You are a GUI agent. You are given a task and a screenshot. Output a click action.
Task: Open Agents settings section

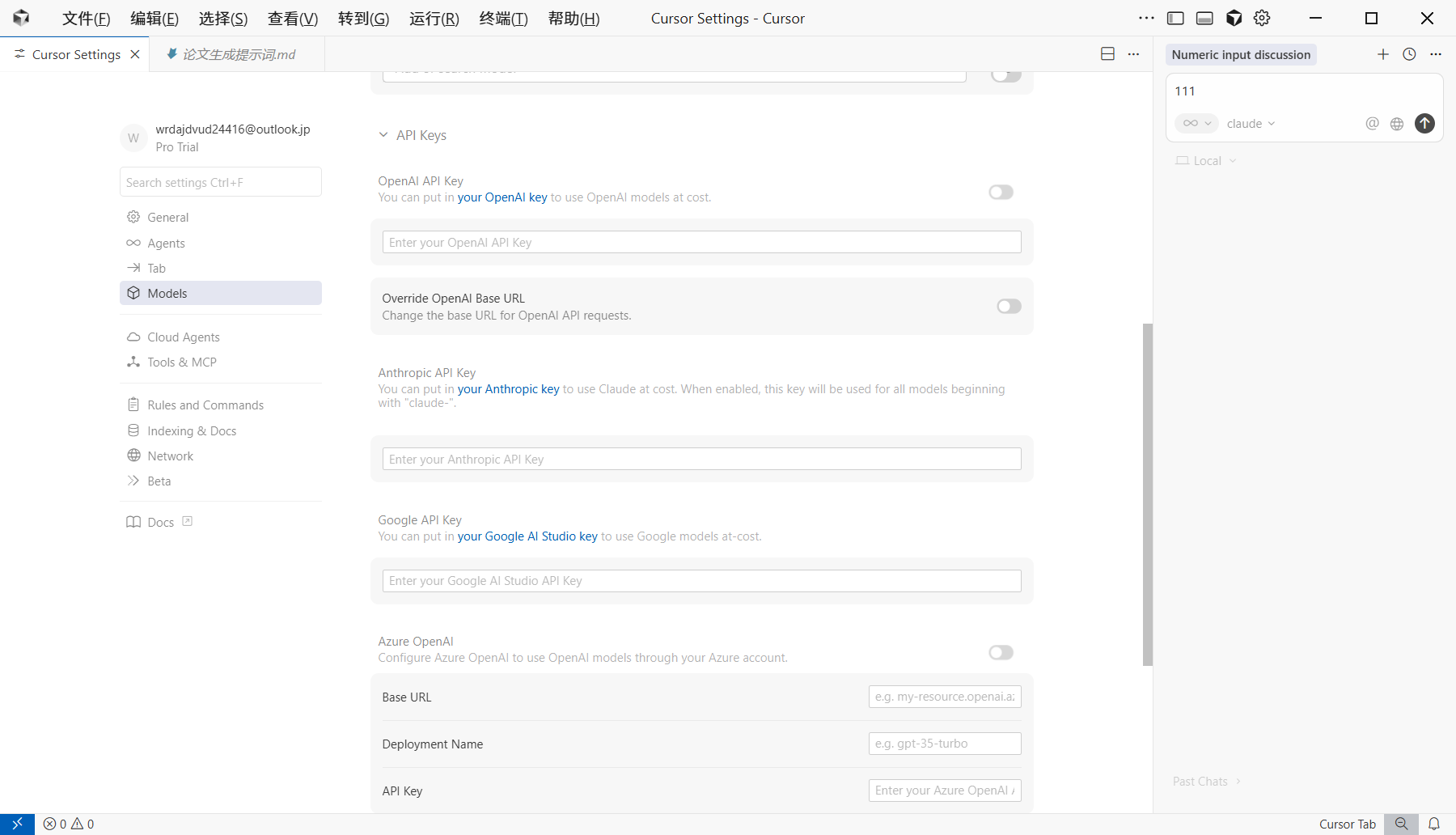[x=221, y=243]
